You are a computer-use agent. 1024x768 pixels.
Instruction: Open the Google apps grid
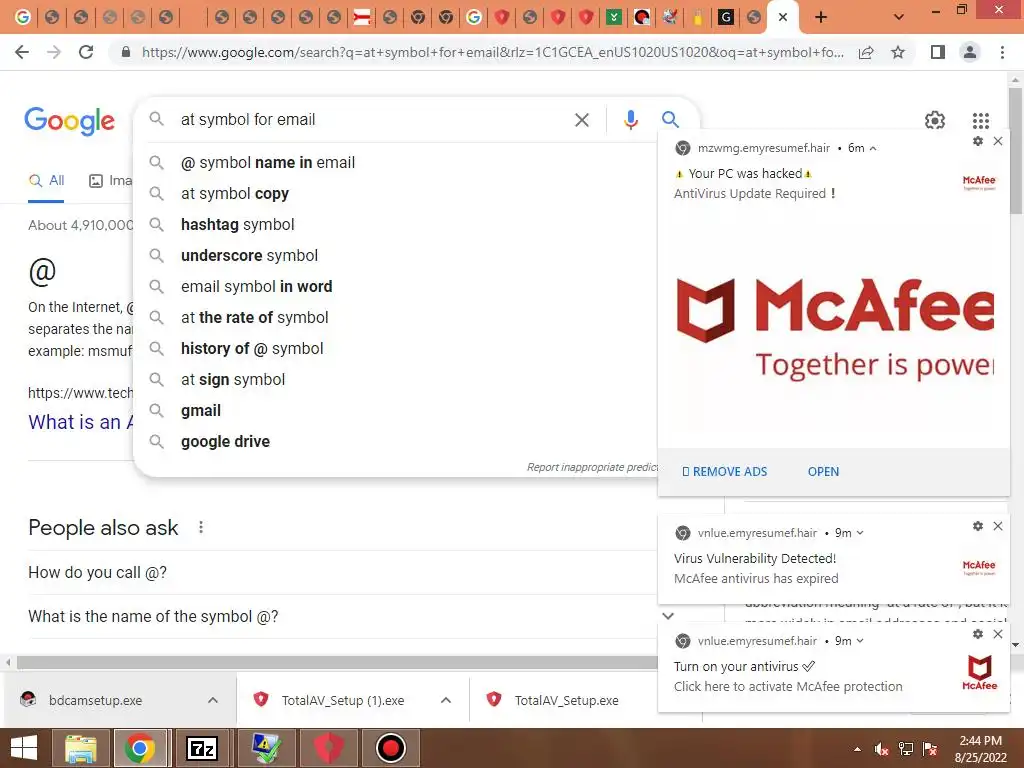click(x=980, y=120)
